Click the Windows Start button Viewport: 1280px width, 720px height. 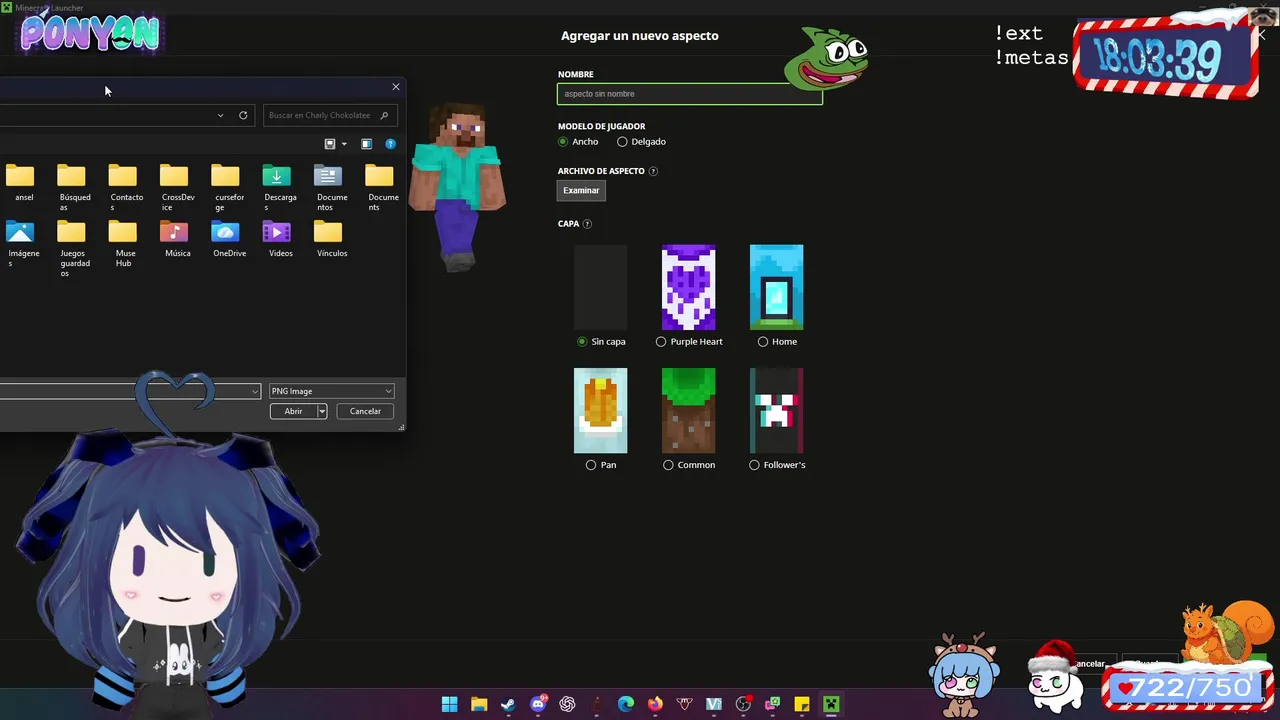tap(450, 704)
